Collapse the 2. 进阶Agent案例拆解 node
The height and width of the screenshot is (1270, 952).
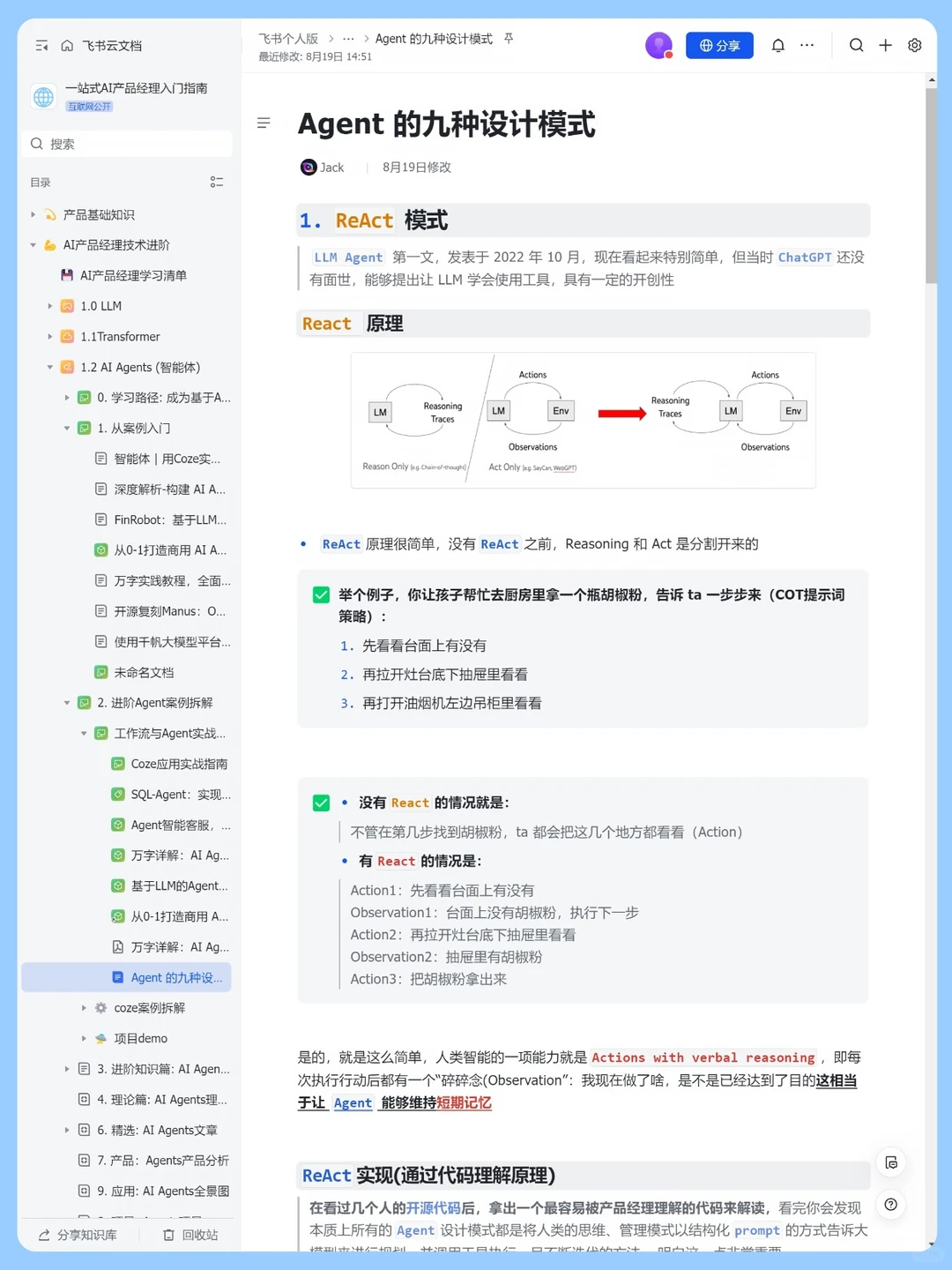pyautogui.click(x=67, y=703)
